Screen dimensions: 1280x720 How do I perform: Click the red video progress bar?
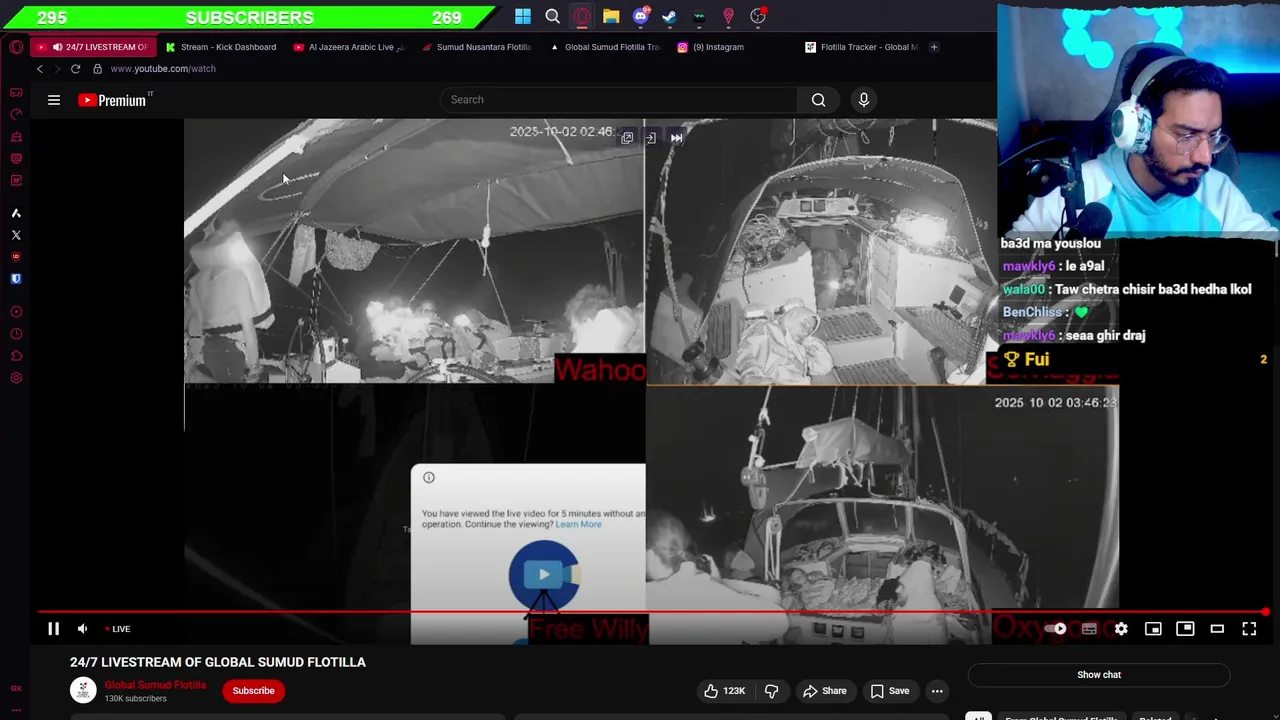point(652,612)
